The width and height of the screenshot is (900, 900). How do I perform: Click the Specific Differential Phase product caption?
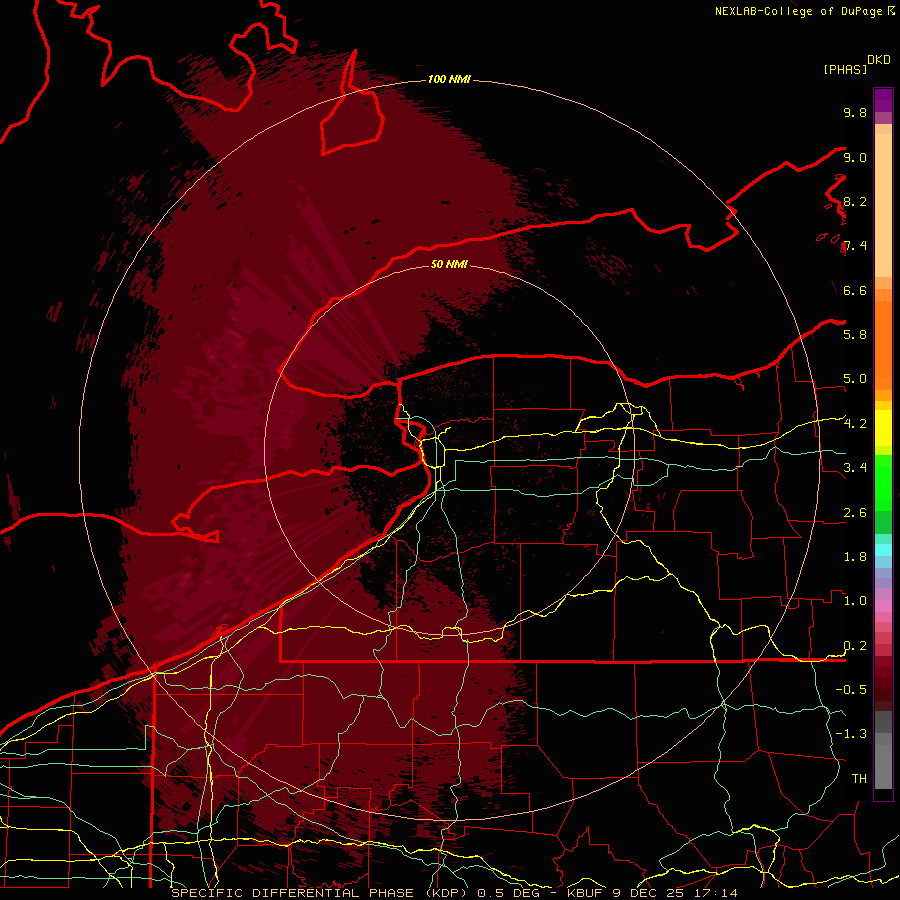click(454, 893)
